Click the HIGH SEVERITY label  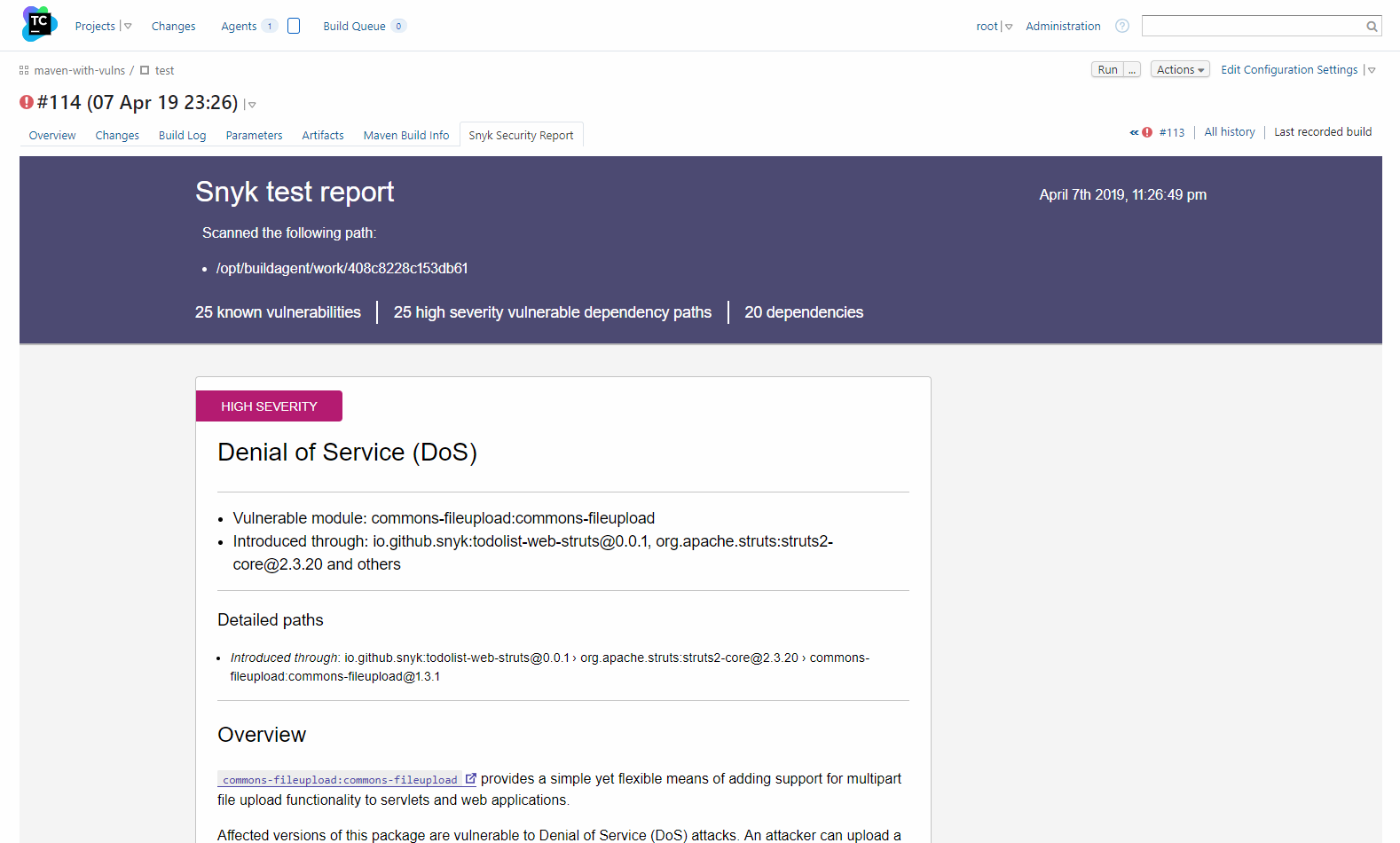pos(269,406)
